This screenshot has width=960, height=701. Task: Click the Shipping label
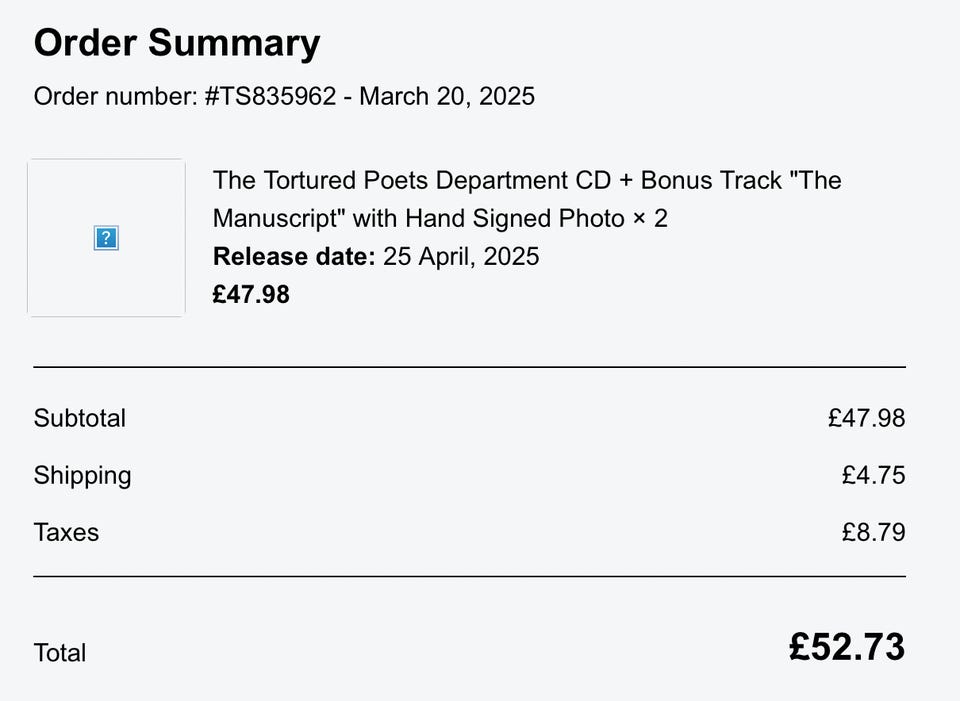point(82,475)
